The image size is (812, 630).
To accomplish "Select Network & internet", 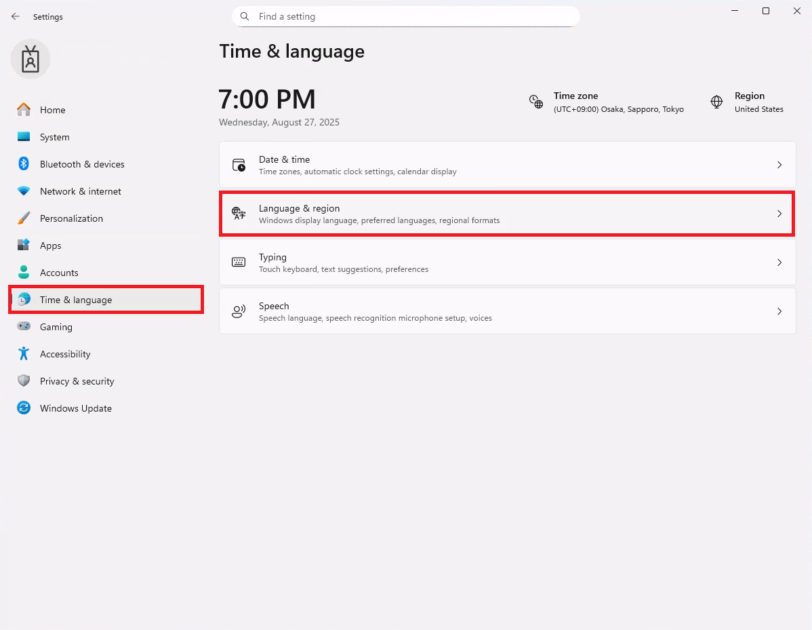I will [x=106, y=191].
